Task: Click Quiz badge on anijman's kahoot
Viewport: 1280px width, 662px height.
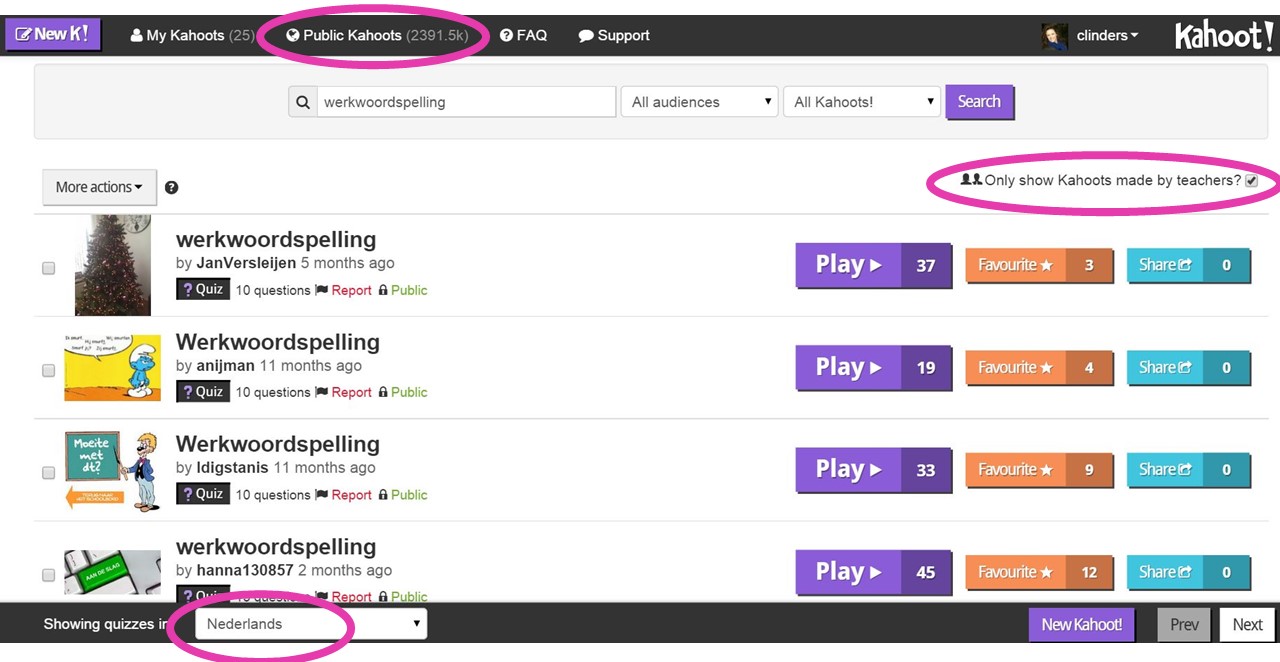Action: click(203, 391)
